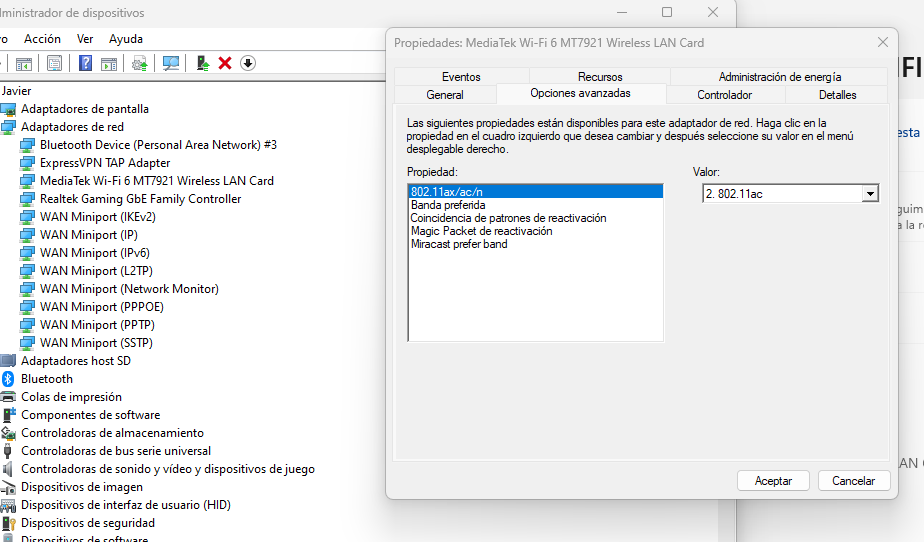Open the Valor dropdown showing 802.11ac
The width and height of the screenshot is (924, 542).
pos(870,194)
